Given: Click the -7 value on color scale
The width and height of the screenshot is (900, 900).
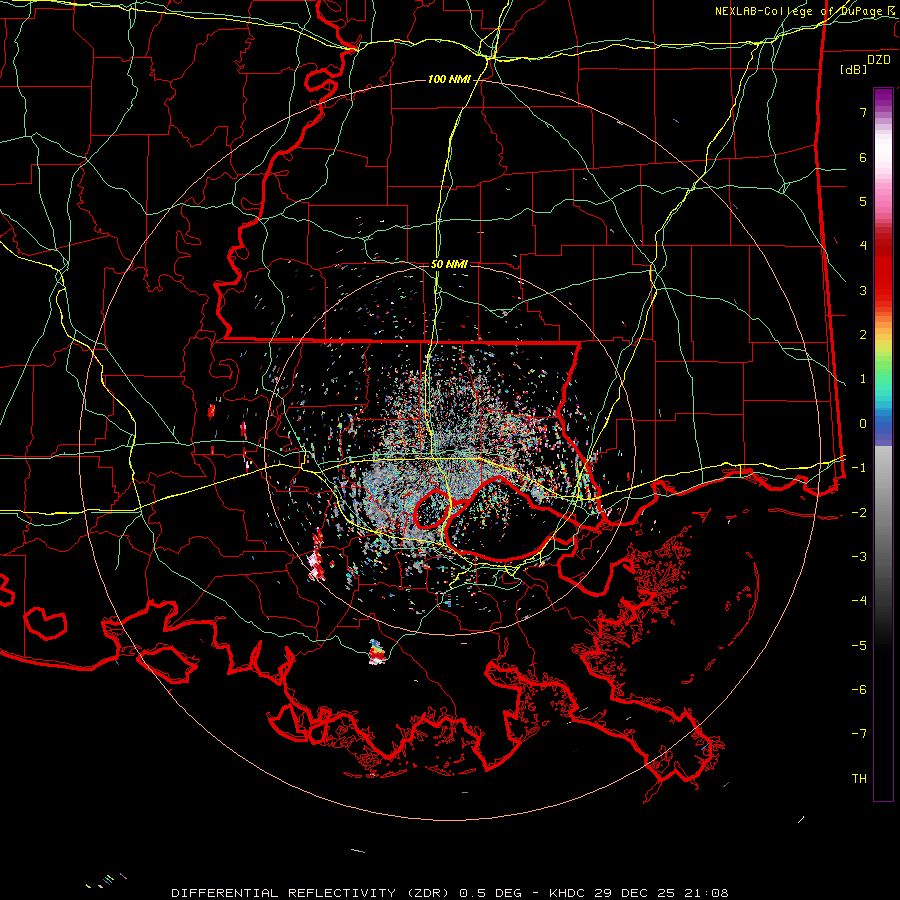Looking at the screenshot, I should 859,734.
